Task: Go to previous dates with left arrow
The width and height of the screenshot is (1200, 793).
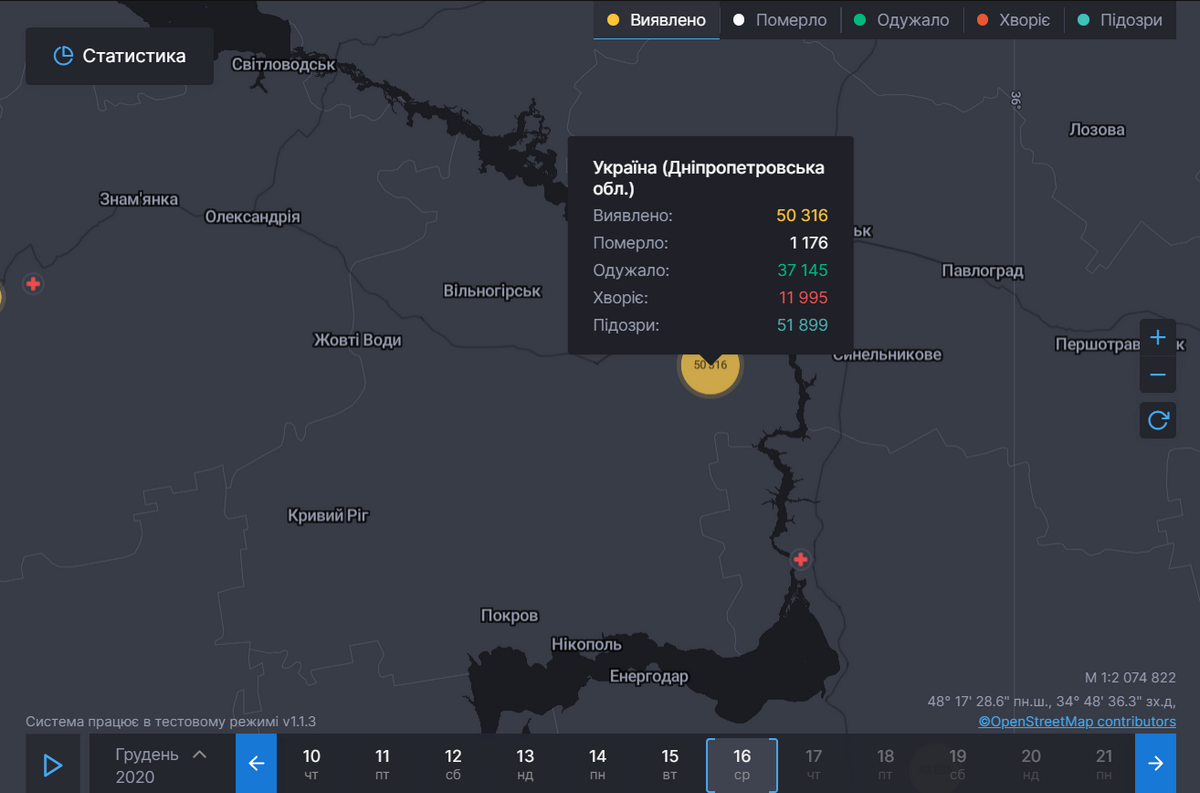Action: (256, 764)
